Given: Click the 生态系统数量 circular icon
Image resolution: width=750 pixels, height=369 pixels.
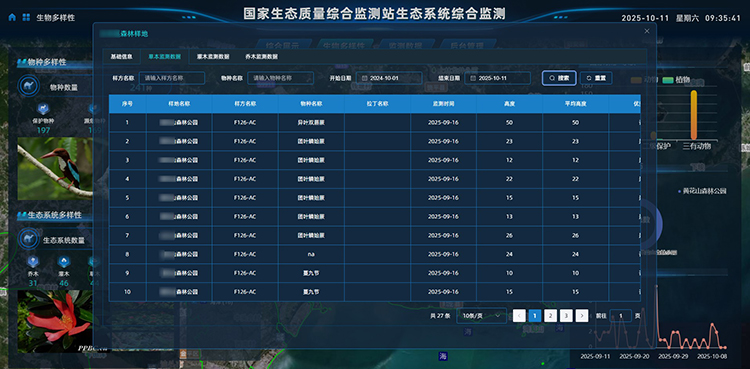Looking at the screenshot, I should (28, 239).
